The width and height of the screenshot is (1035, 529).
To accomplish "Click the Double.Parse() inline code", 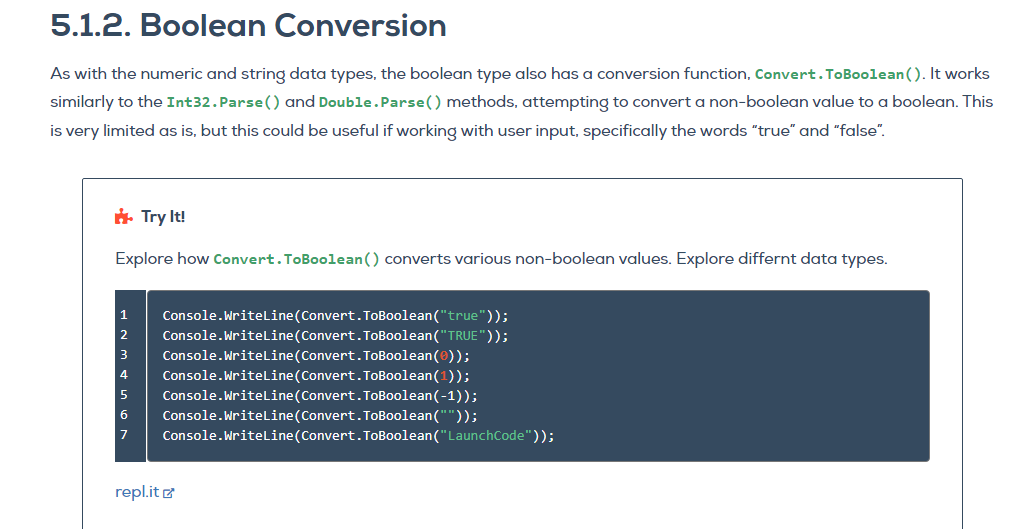I will [x=380, y=102].
